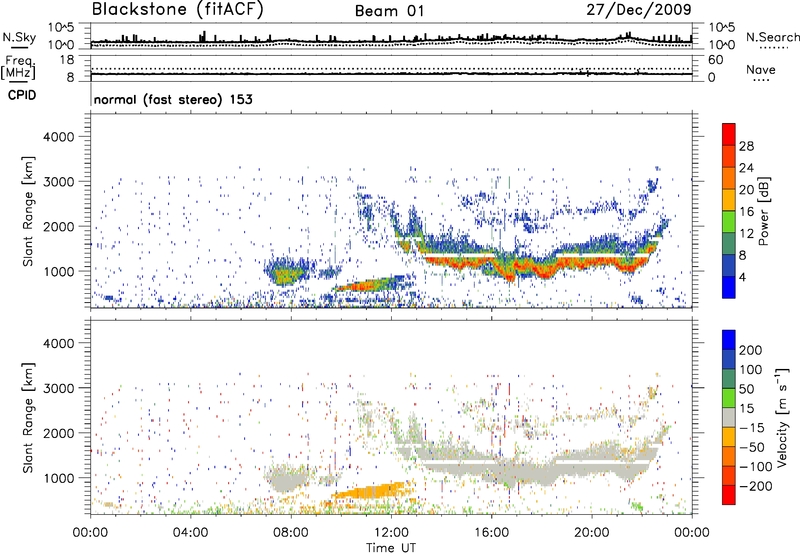This screenshot has height=554, width=800.
Task: Click the 'Time UT' axis label
Action: pyautogui.click(x=391, y=547)
